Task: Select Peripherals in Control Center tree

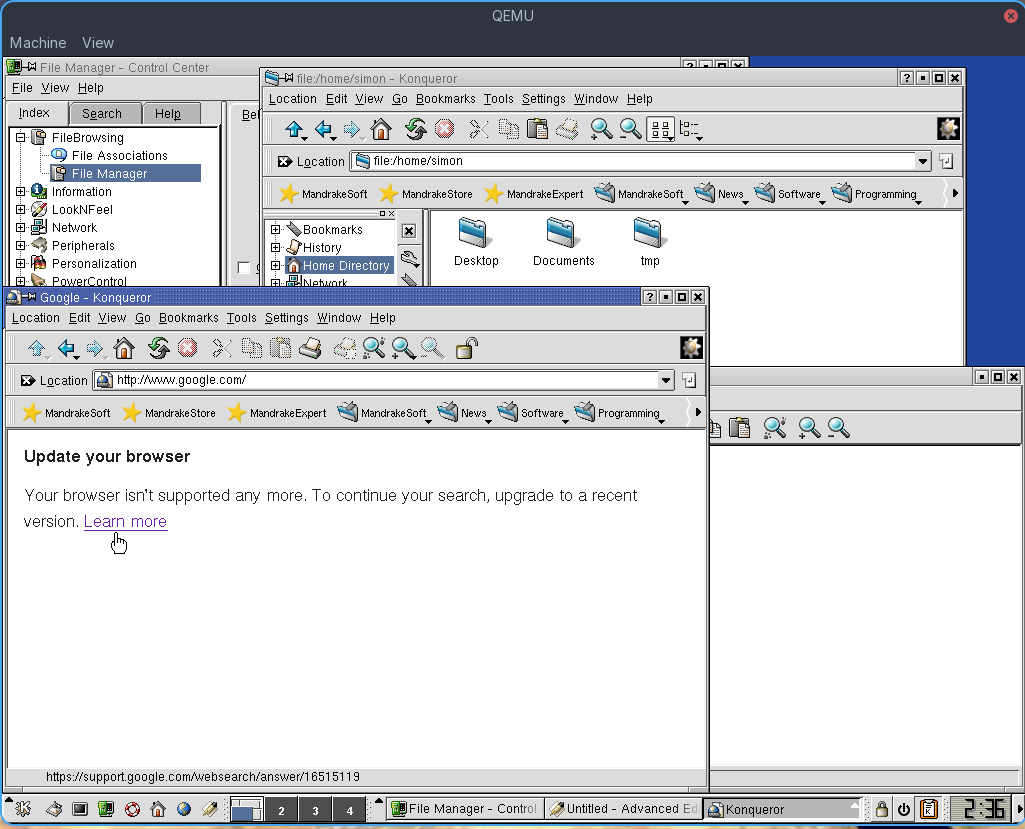Action: coord(83,246)
